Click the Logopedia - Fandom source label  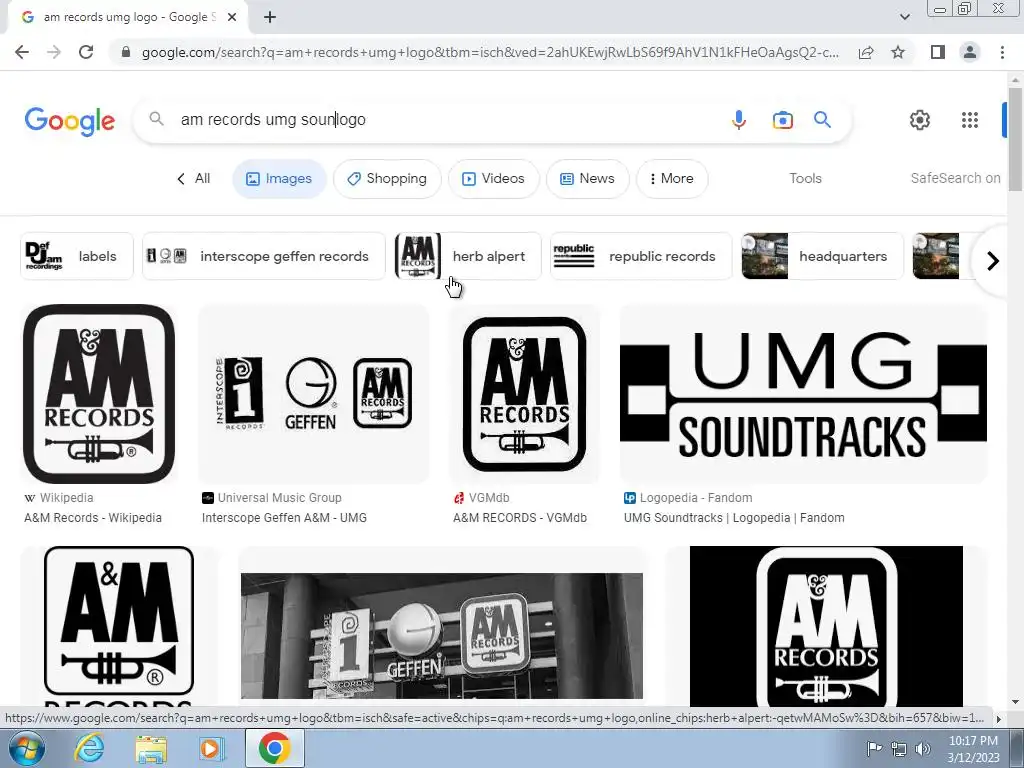click(x=696, y=498)
